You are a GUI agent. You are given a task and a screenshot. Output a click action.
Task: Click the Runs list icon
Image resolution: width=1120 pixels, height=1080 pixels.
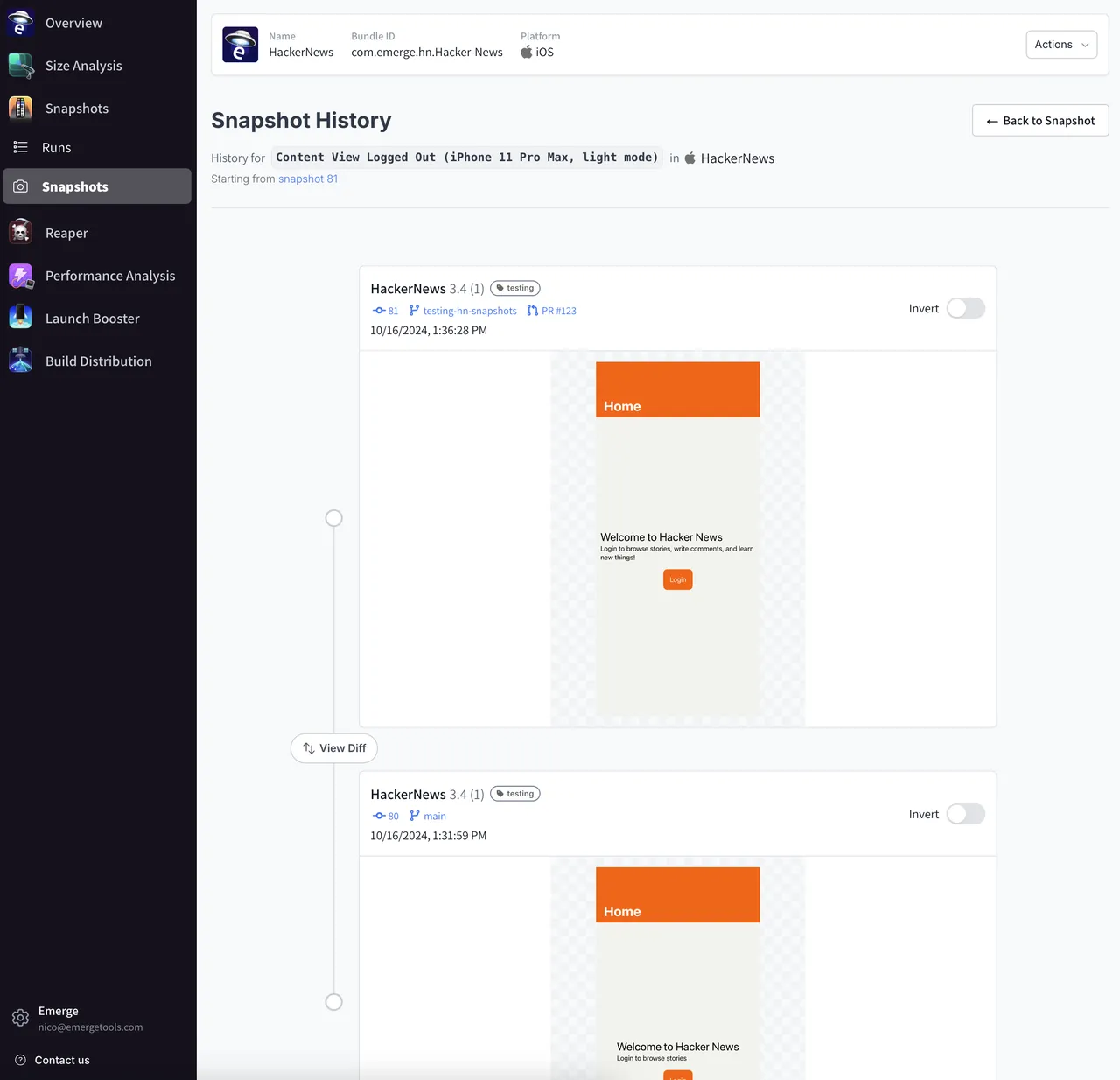point(20,147)
